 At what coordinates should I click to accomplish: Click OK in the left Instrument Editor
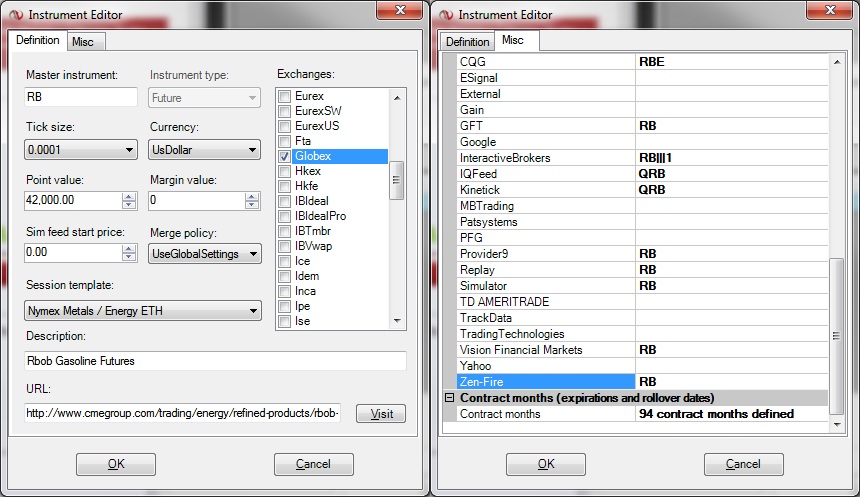[x=116, y=464]
